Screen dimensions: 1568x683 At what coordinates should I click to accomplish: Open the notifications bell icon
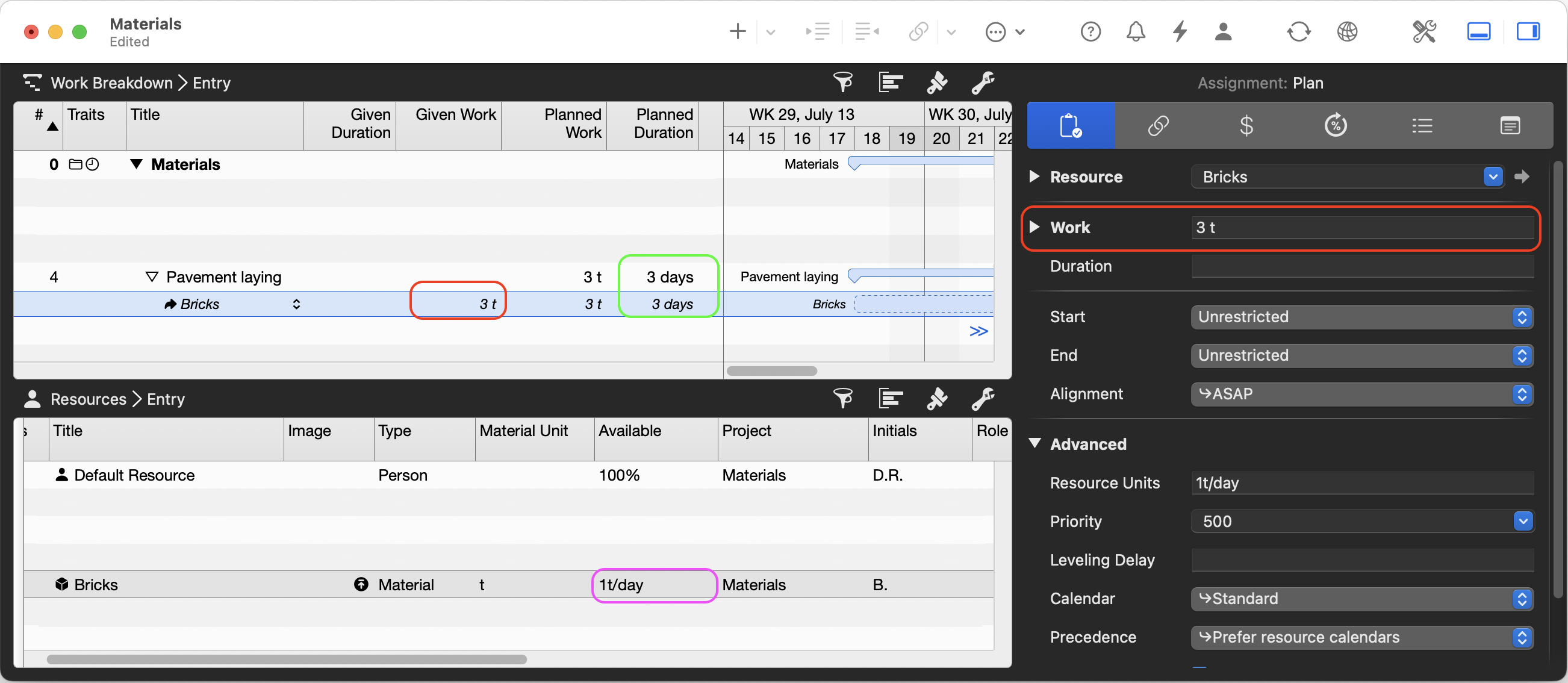point(1135,31)
